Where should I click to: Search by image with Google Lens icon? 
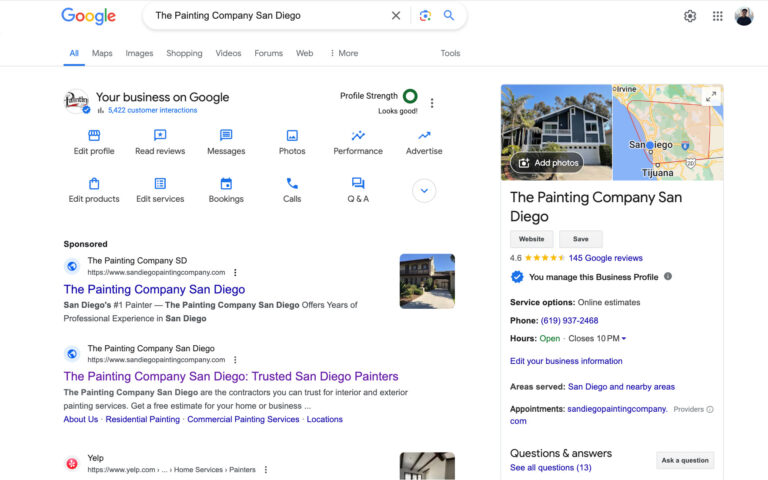425,16
